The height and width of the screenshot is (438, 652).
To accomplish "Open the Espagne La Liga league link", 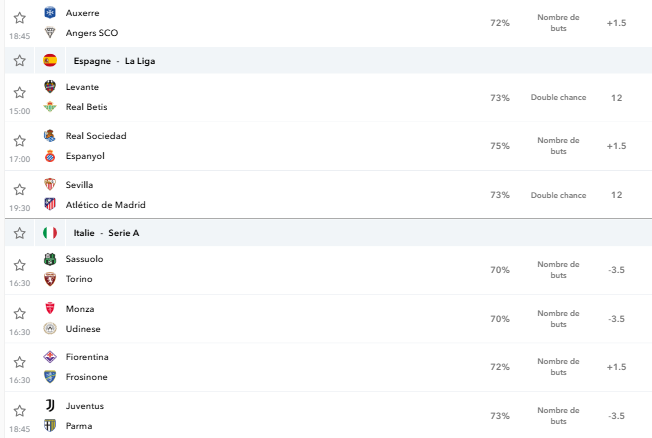I will pyautogui.click(x=114, y=61).
